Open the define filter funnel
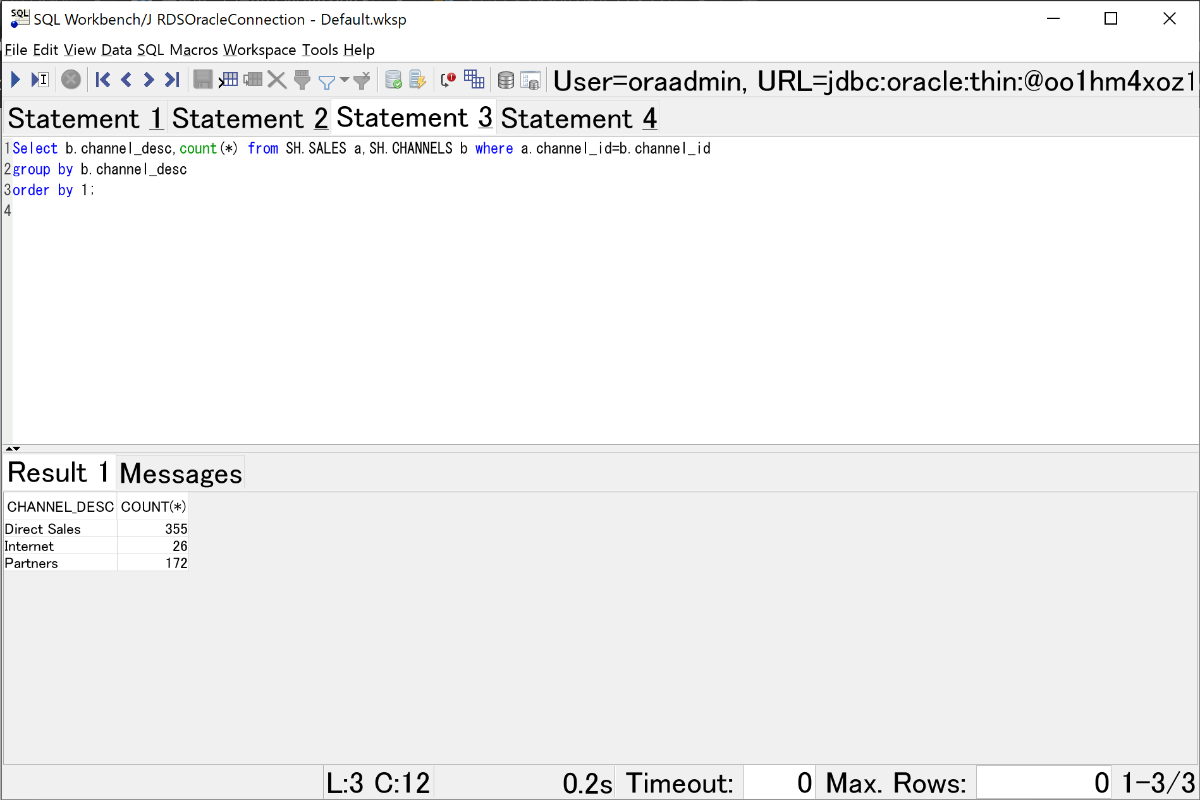 click(327, 81)
